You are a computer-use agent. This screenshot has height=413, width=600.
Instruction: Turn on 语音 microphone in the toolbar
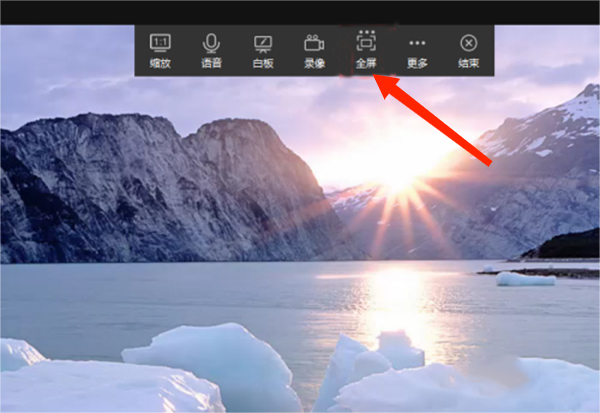tap(211, 51)
